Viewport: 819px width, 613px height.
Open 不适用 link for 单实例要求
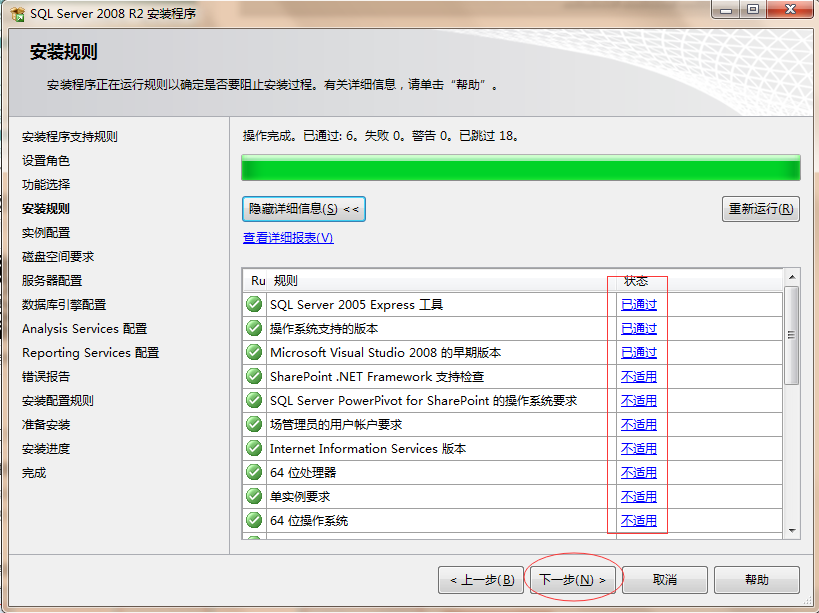click(639, 497)
